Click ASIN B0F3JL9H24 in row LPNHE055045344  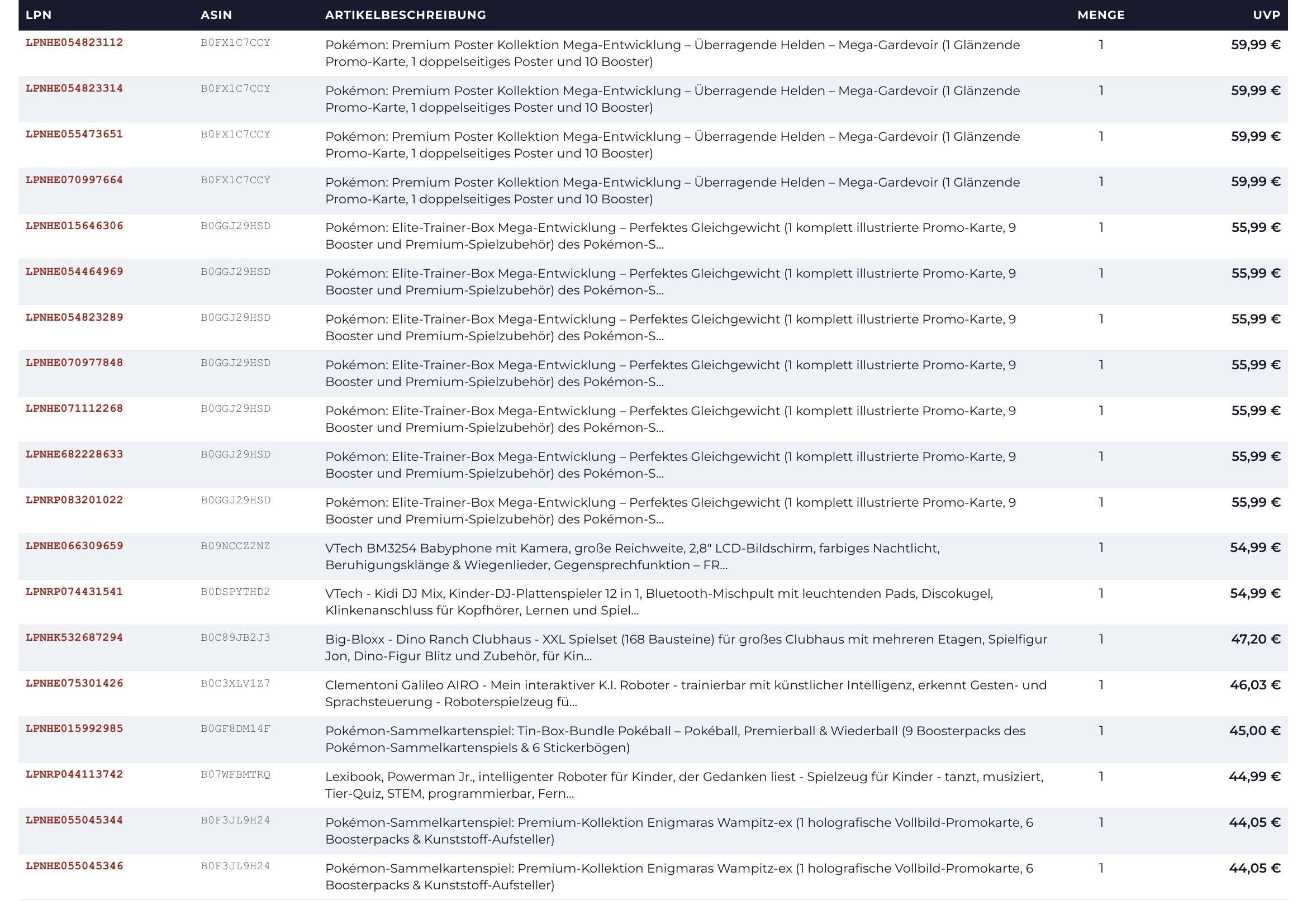click(x=235, y=821)
